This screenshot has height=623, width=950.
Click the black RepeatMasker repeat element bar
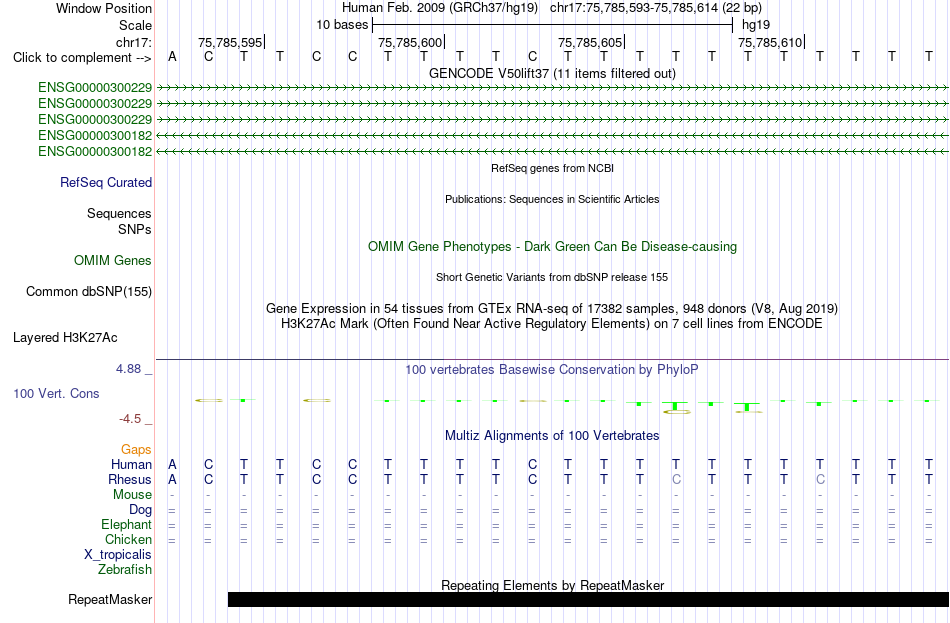click(588, 599)
